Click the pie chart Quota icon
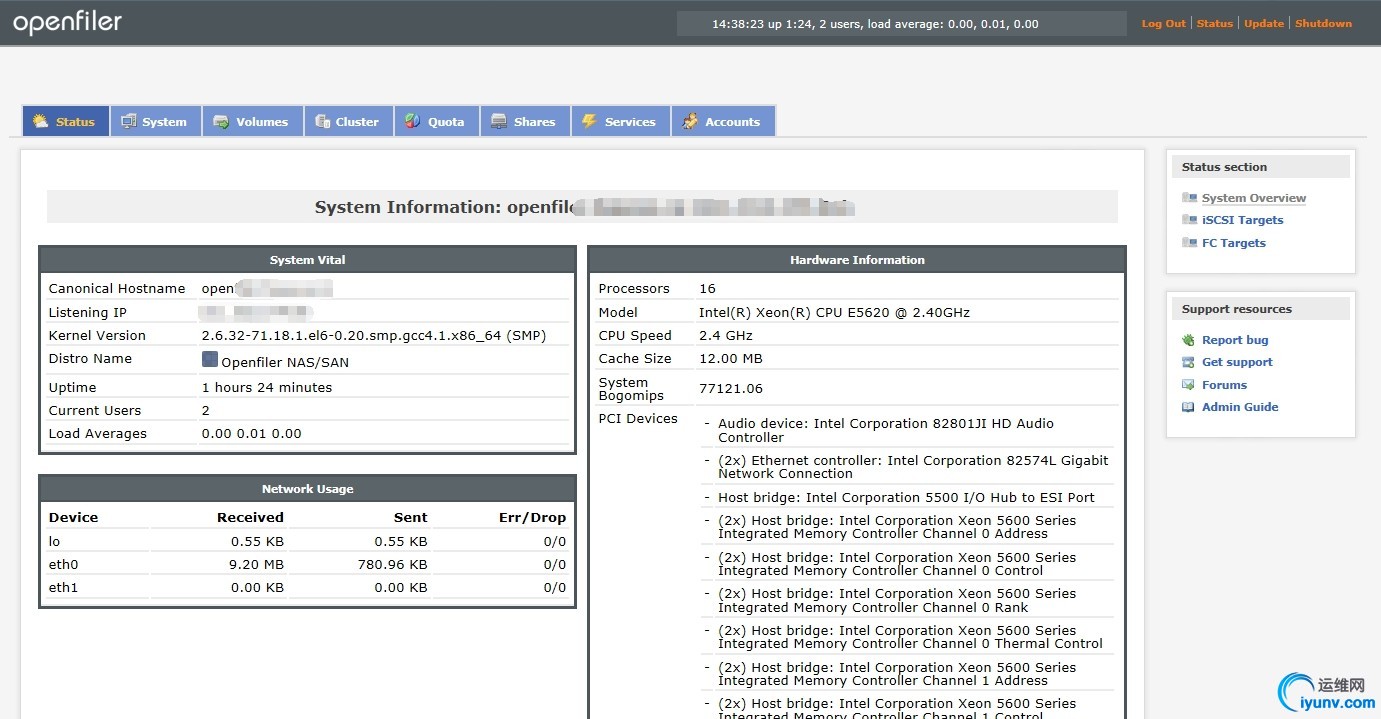Viewport: 1381px width, 719px height. [x=412, y=122]
